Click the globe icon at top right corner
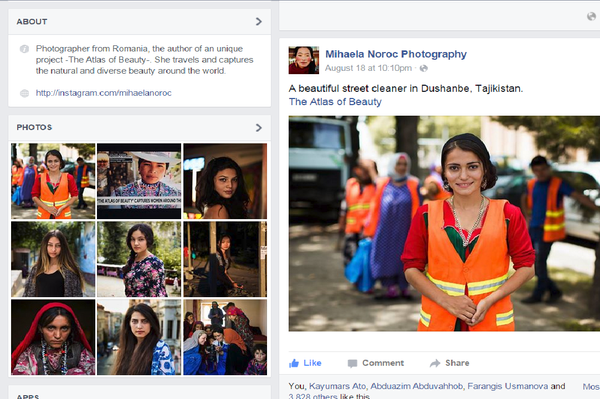 tap(592, 16)
